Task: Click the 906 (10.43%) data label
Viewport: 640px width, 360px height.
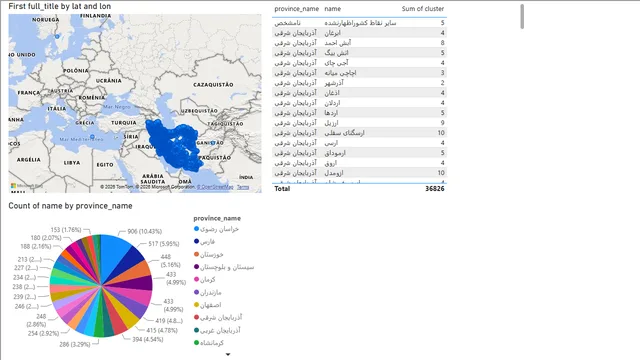Action: point(144,231)
